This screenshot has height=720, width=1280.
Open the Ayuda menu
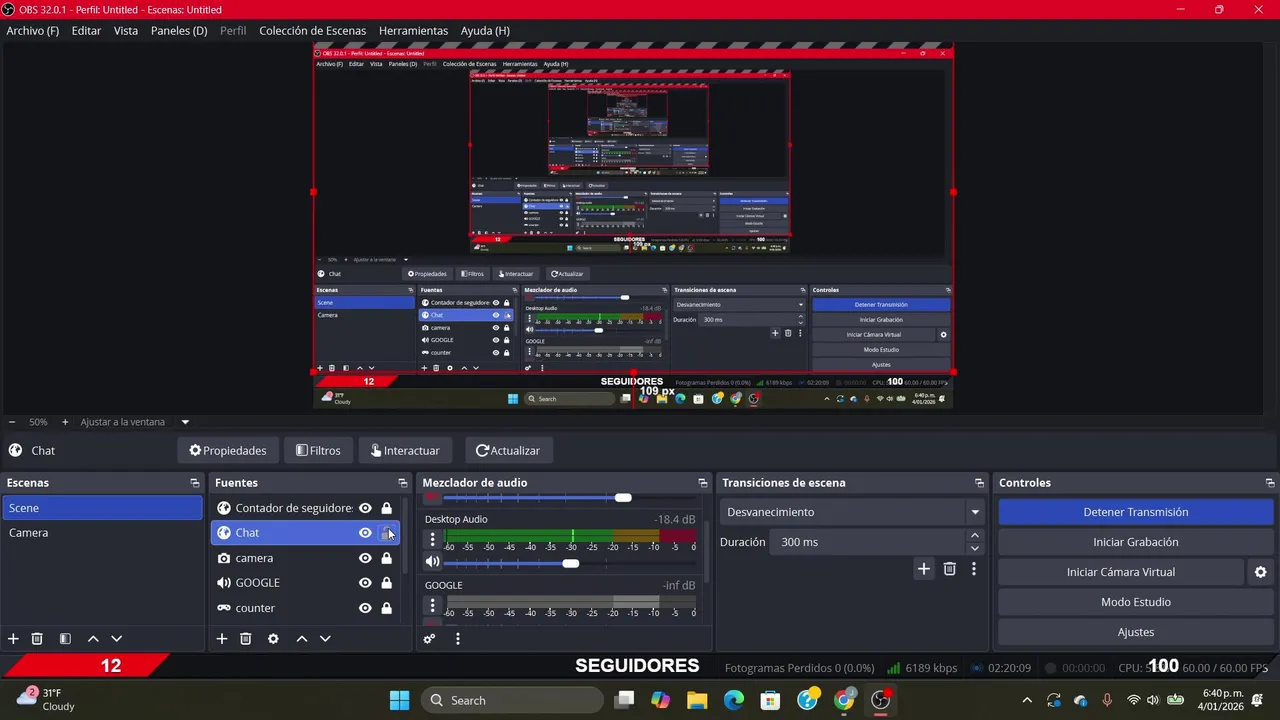pyautogui.click(x=485, y=31)
